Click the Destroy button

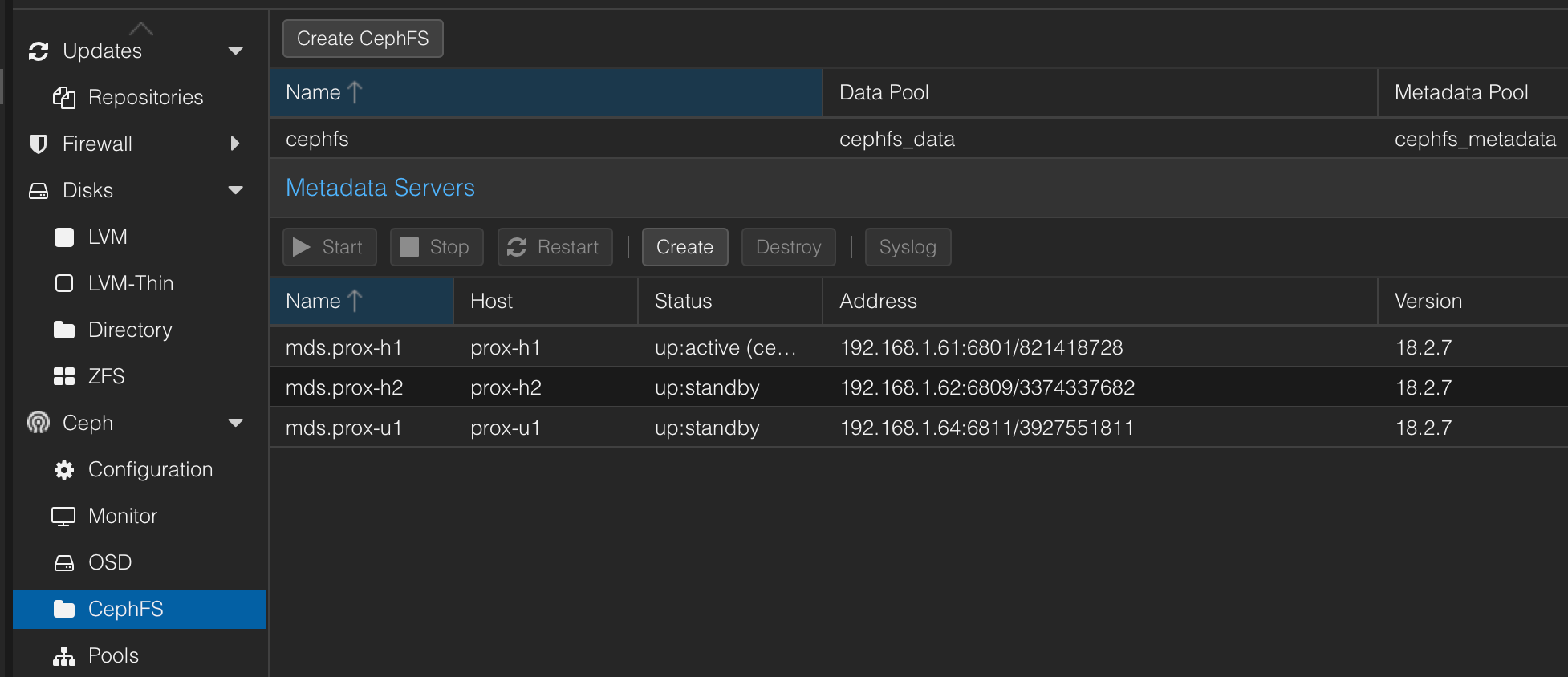(x=788, y=247)
